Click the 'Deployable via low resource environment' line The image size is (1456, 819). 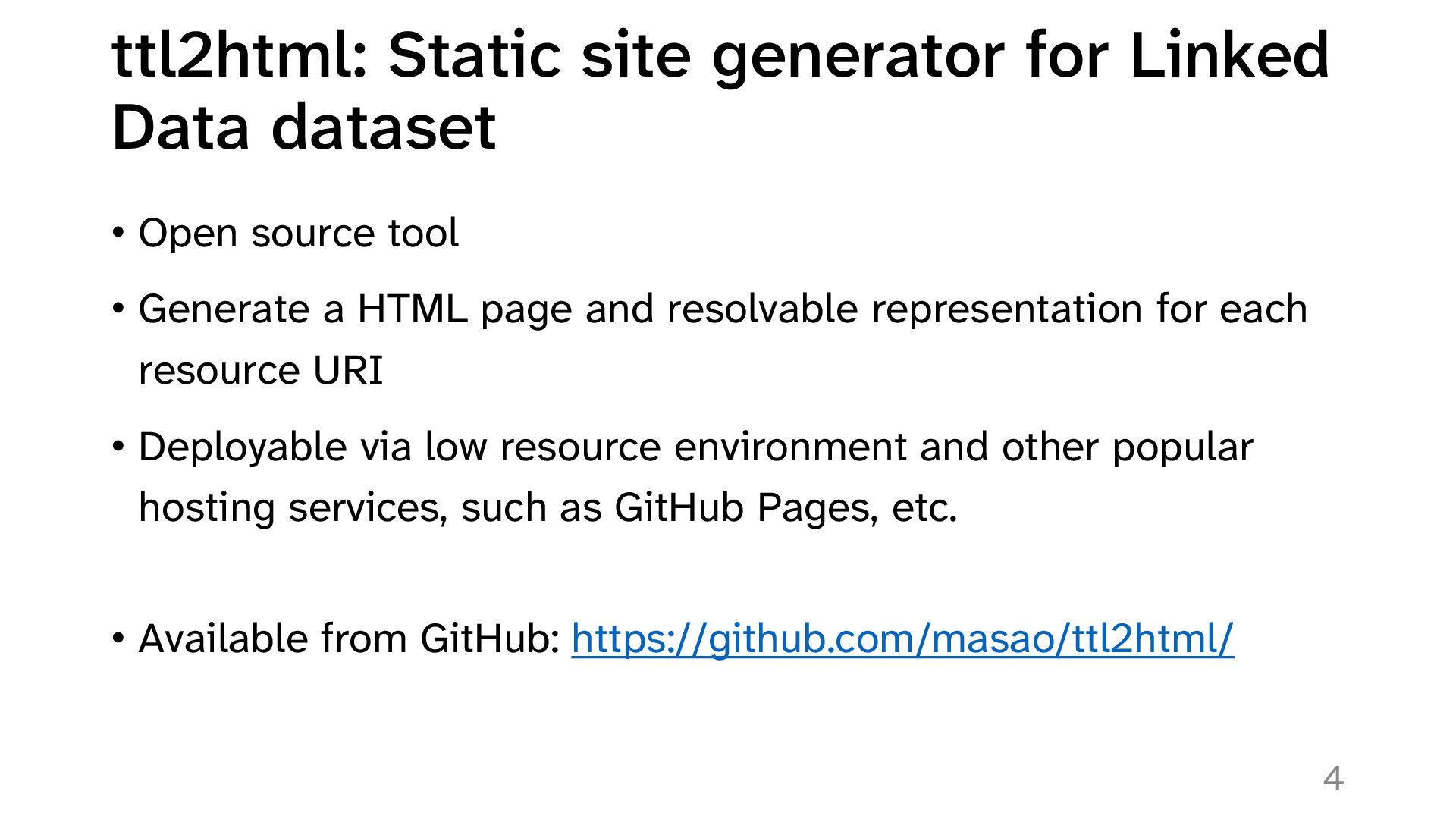pyautogui.click(x=695, y=447)
